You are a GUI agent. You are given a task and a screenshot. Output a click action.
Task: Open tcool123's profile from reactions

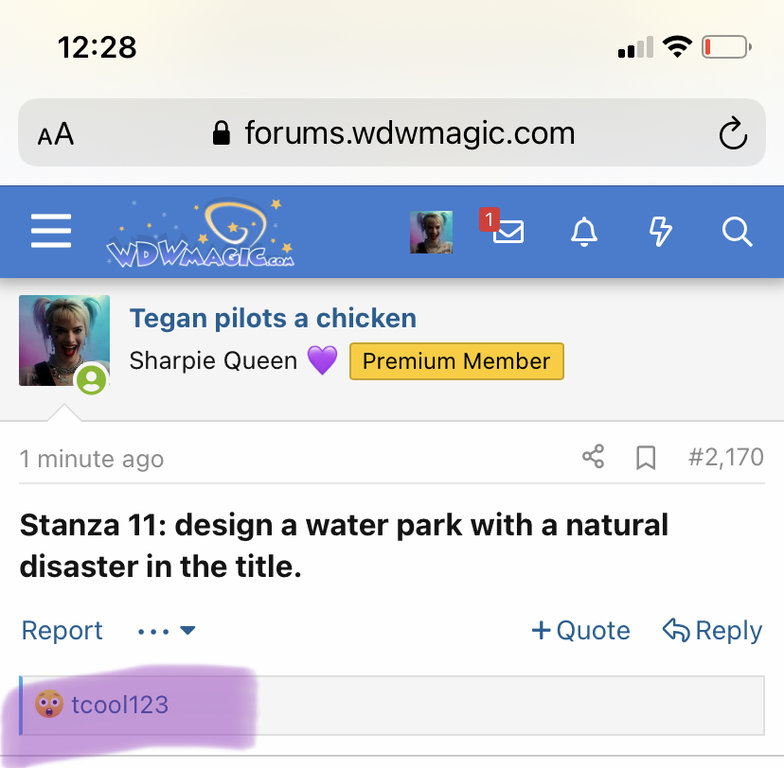[120, 705]
